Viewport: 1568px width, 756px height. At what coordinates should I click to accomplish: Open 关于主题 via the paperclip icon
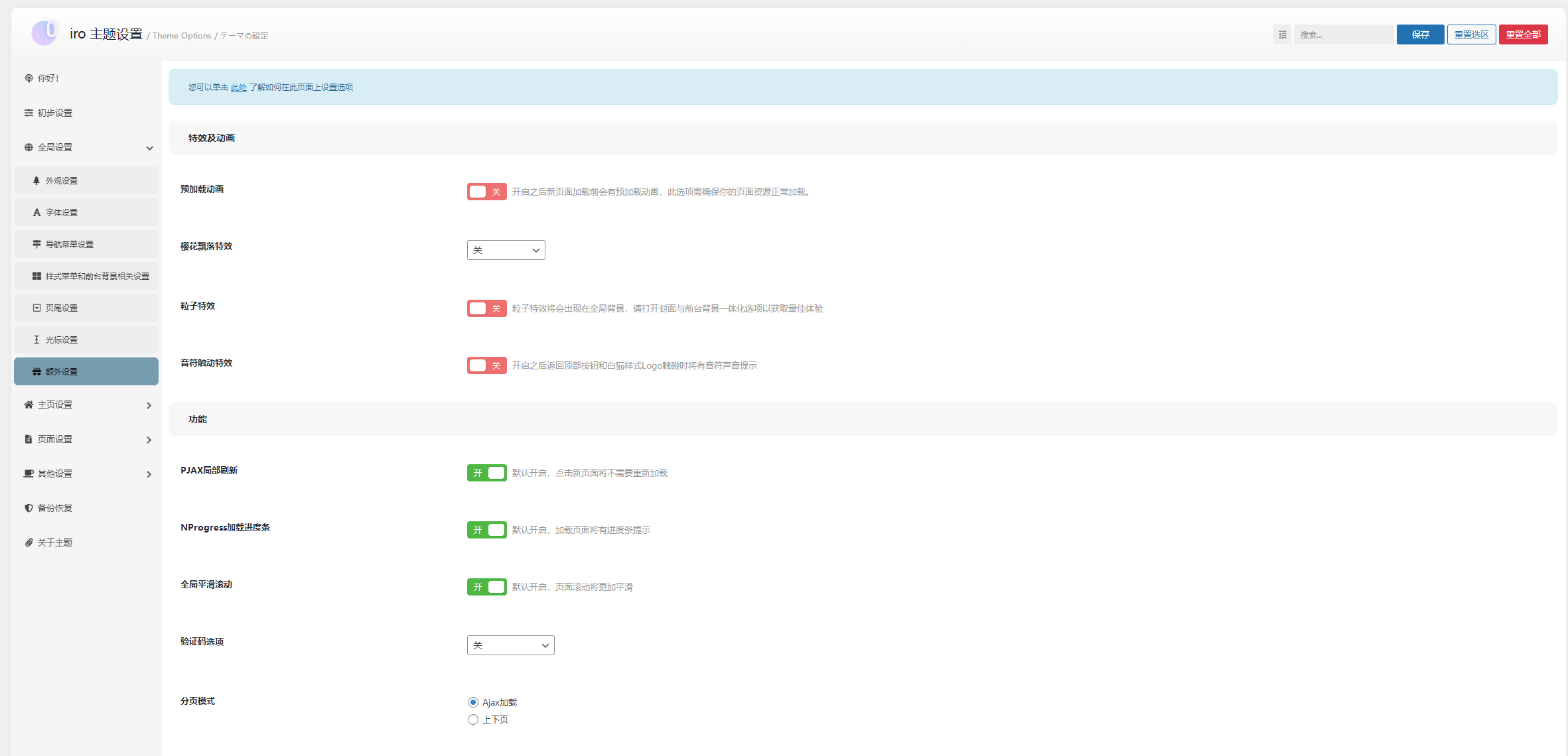point(29,542)
